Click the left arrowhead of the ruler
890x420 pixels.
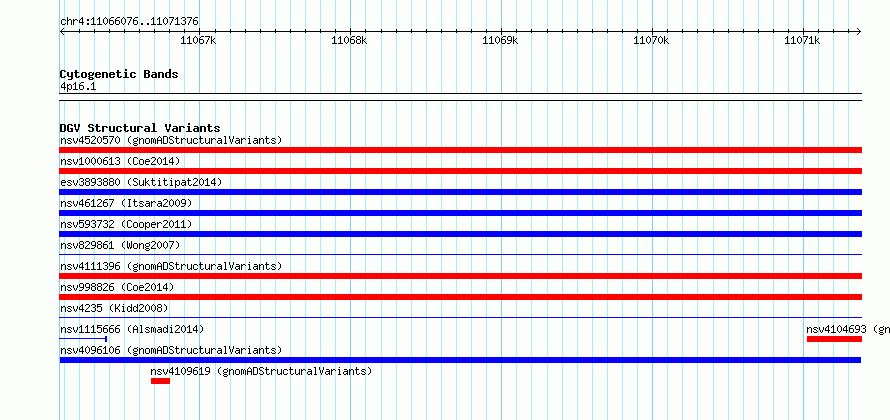[62, 31]
